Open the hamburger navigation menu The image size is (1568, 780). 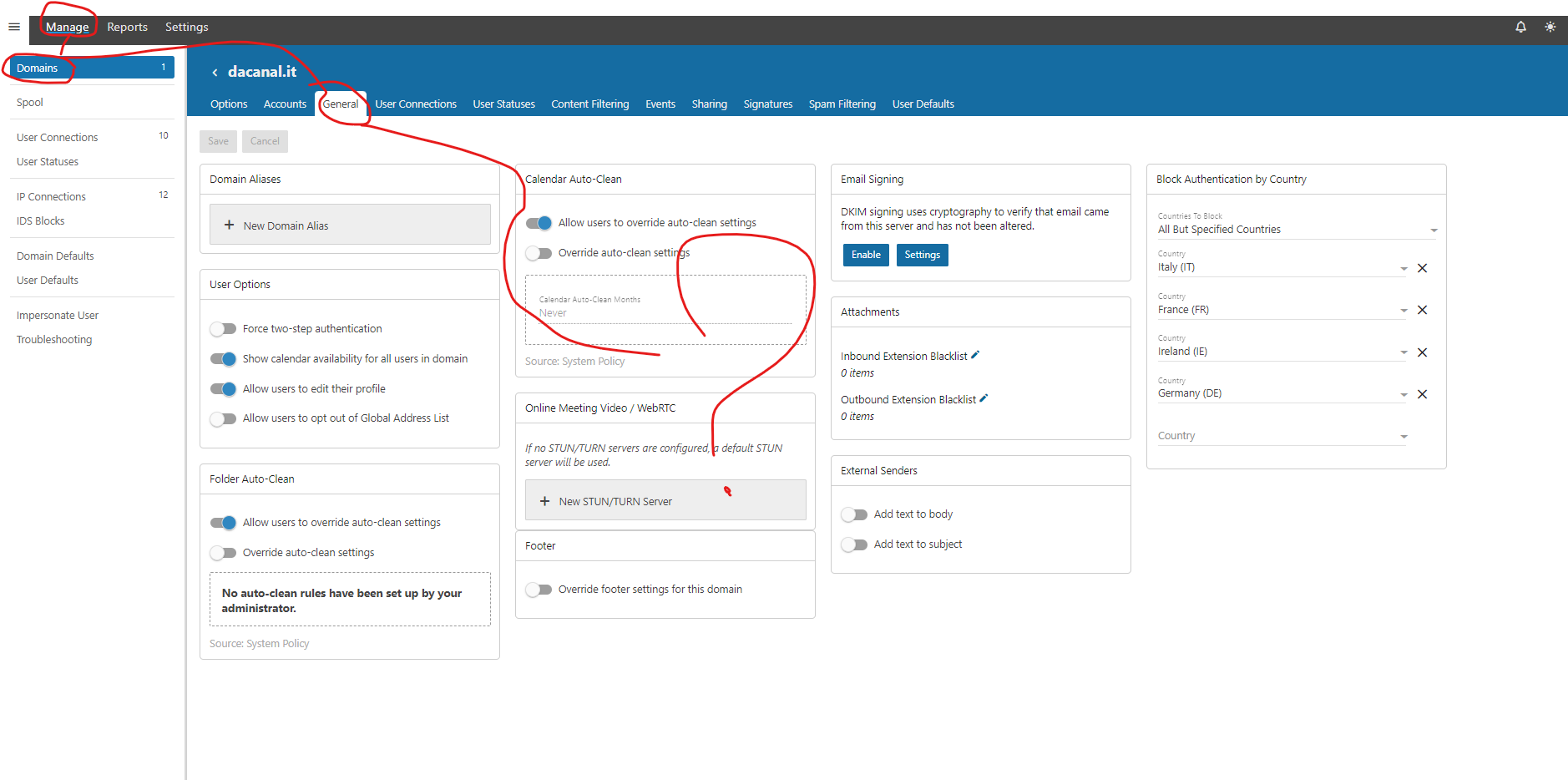click(14, 27)
